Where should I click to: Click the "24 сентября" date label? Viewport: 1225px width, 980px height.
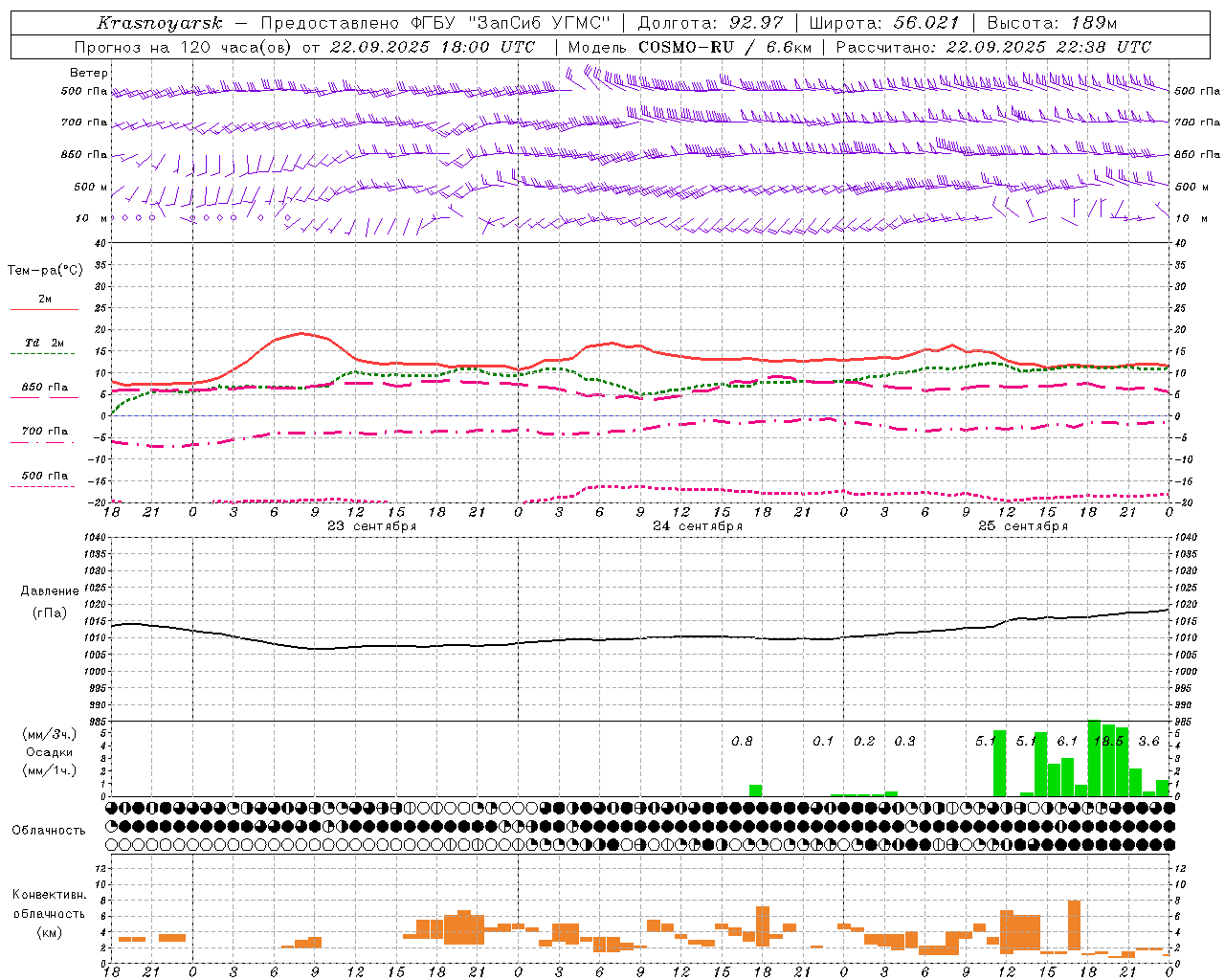click(698, 526)
